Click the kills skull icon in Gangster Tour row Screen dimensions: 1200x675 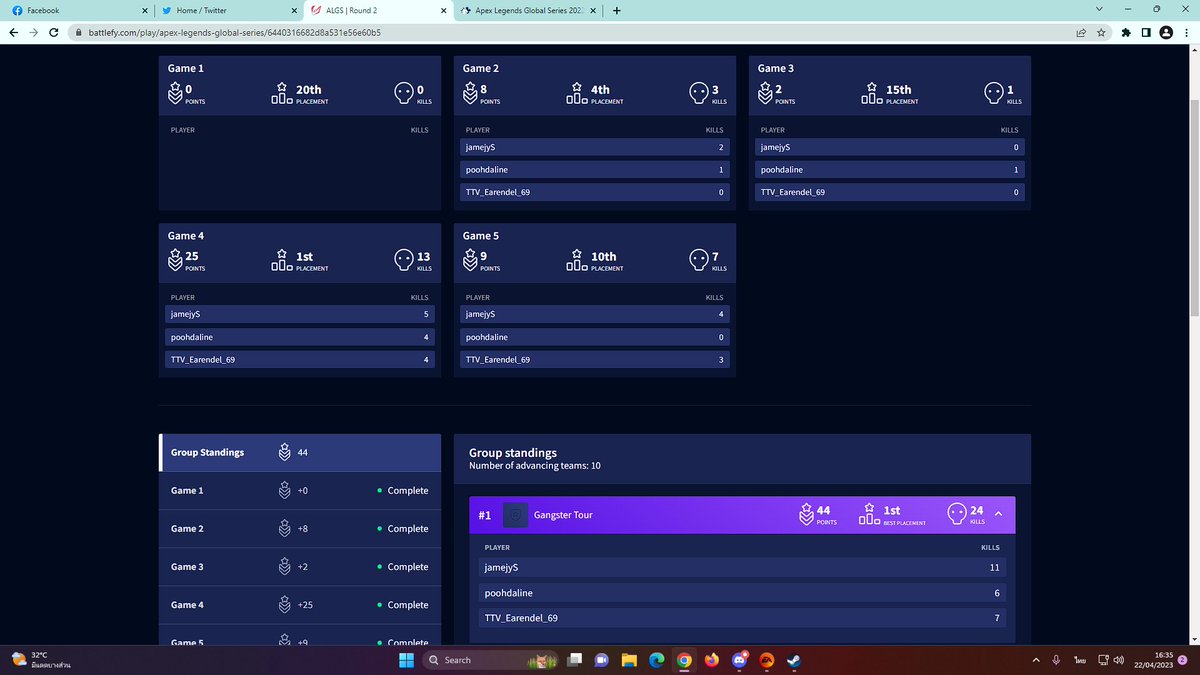956,514
